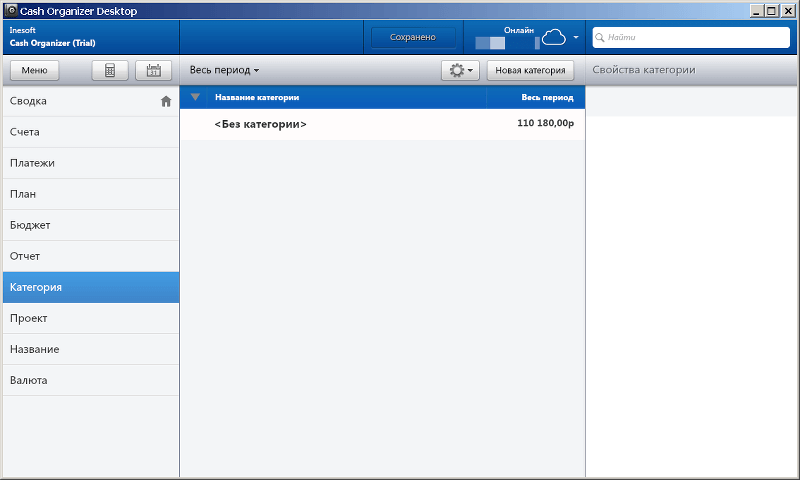This screenshot has height=480, width=800.
Task: Open the Сводка section
Action: [x=91, y=101]
